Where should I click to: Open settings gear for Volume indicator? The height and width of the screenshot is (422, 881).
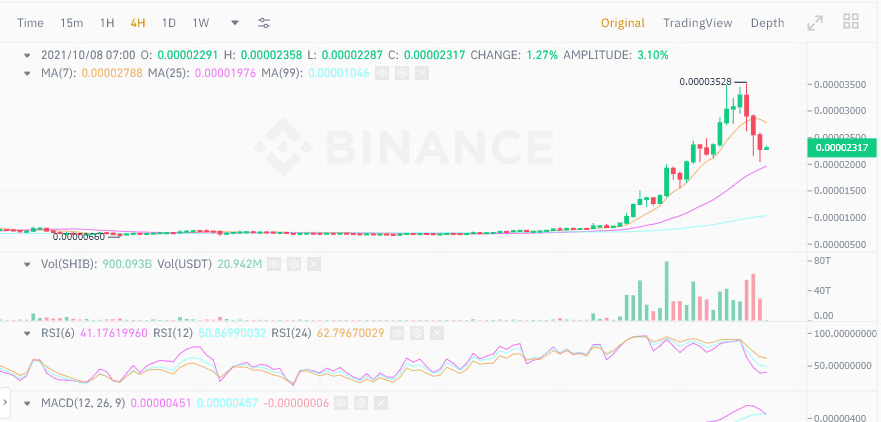pos(294,264)
